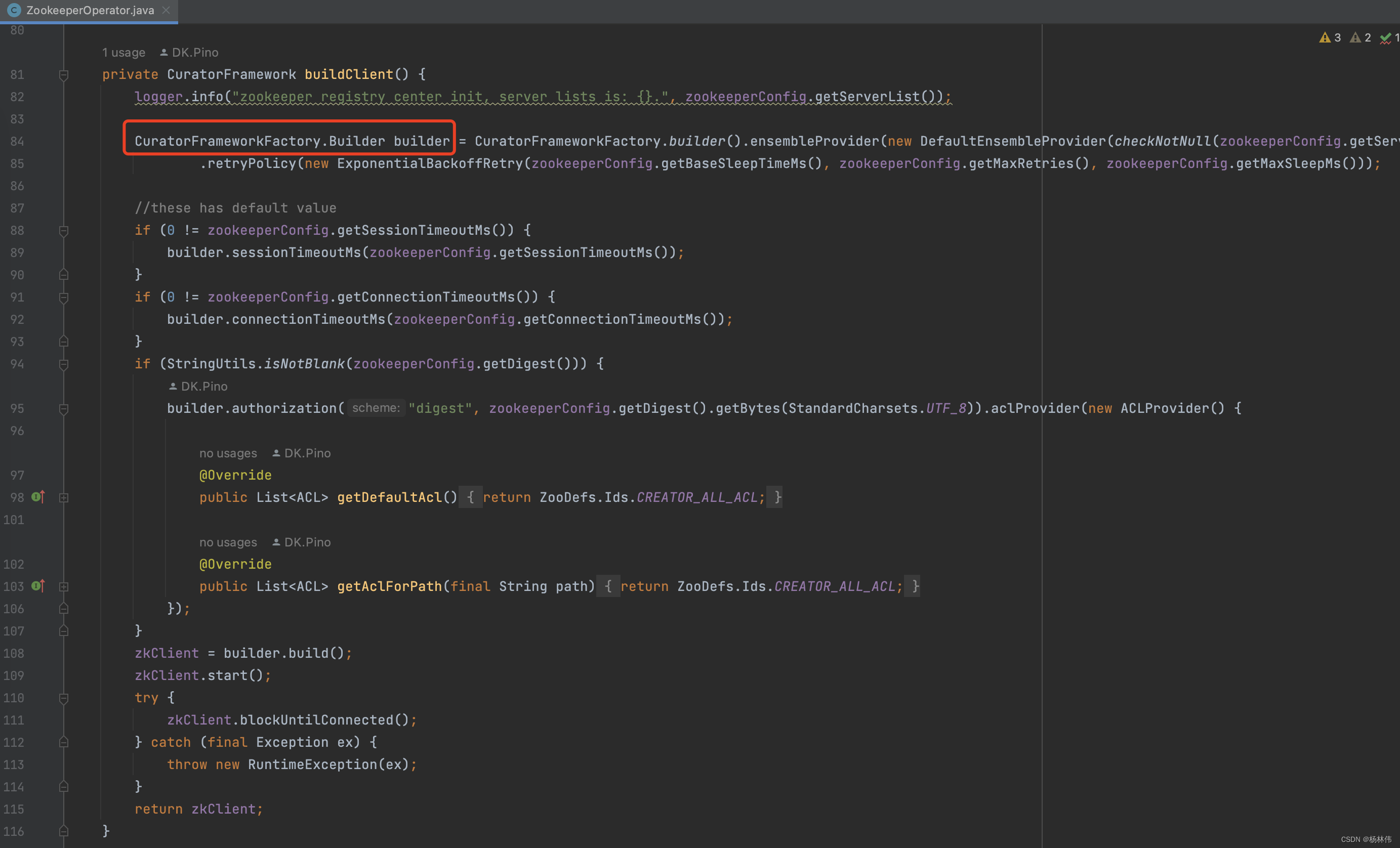Open the '1 usage' hint above buildClient
Image resolution: width=1400 pixels, height=848 pixels.
[123, 52]
